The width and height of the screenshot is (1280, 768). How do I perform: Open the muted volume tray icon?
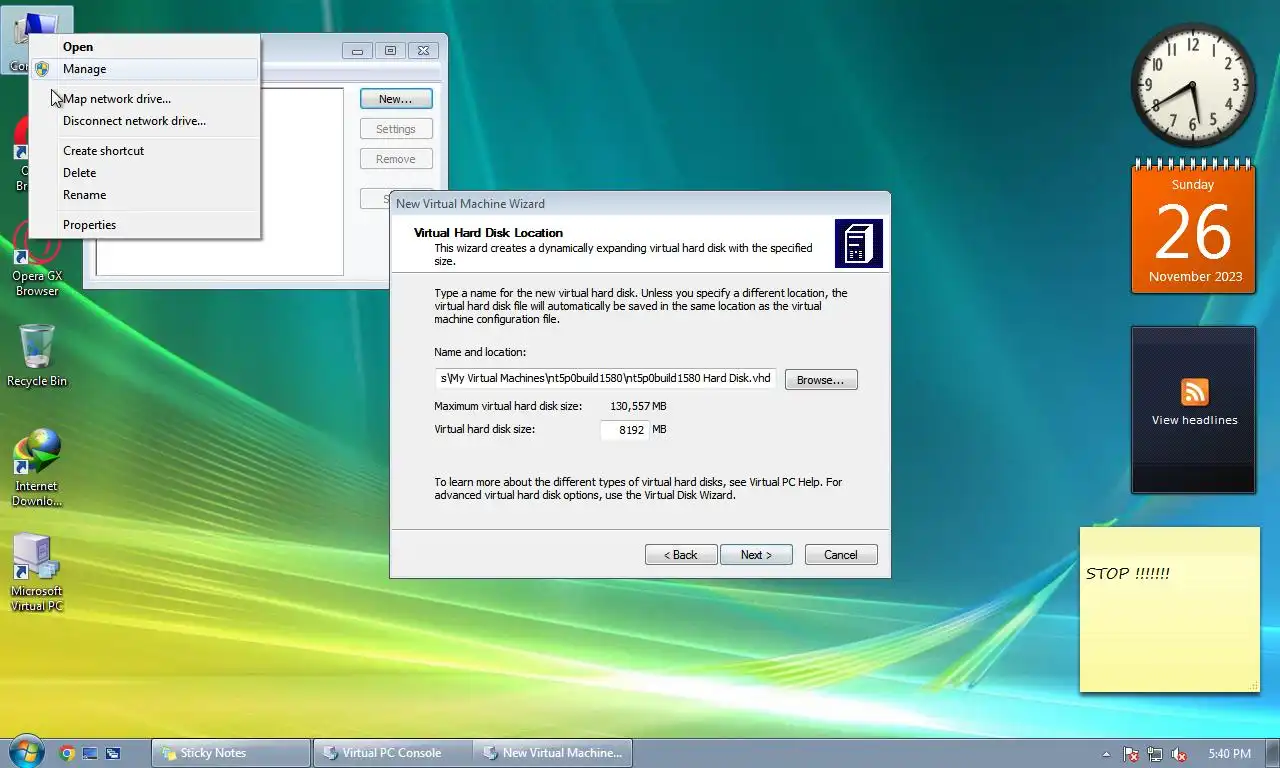pos(1179,754)
